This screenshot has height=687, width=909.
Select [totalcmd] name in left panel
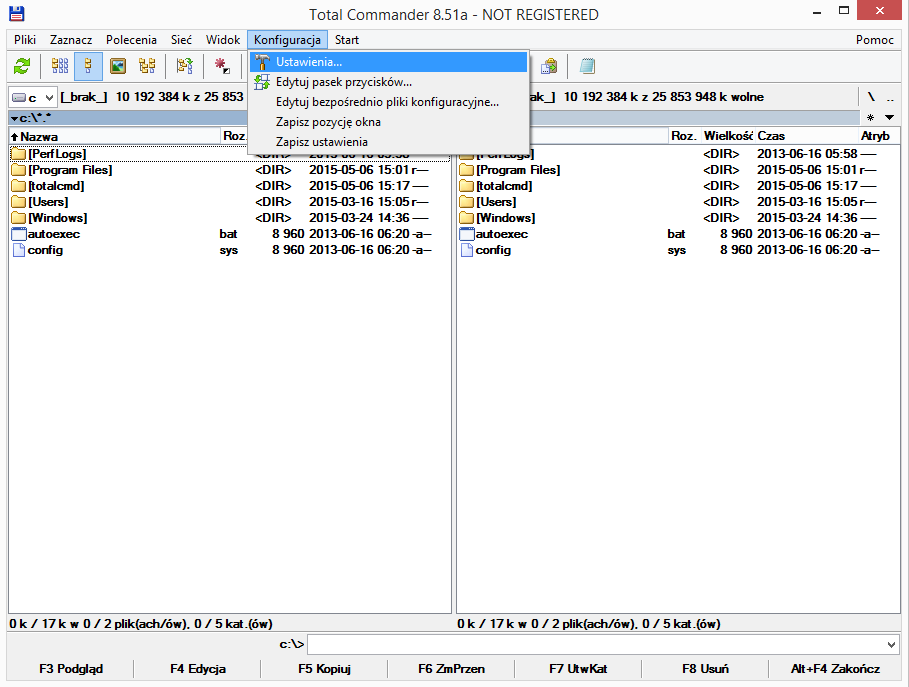coord(56,186)
